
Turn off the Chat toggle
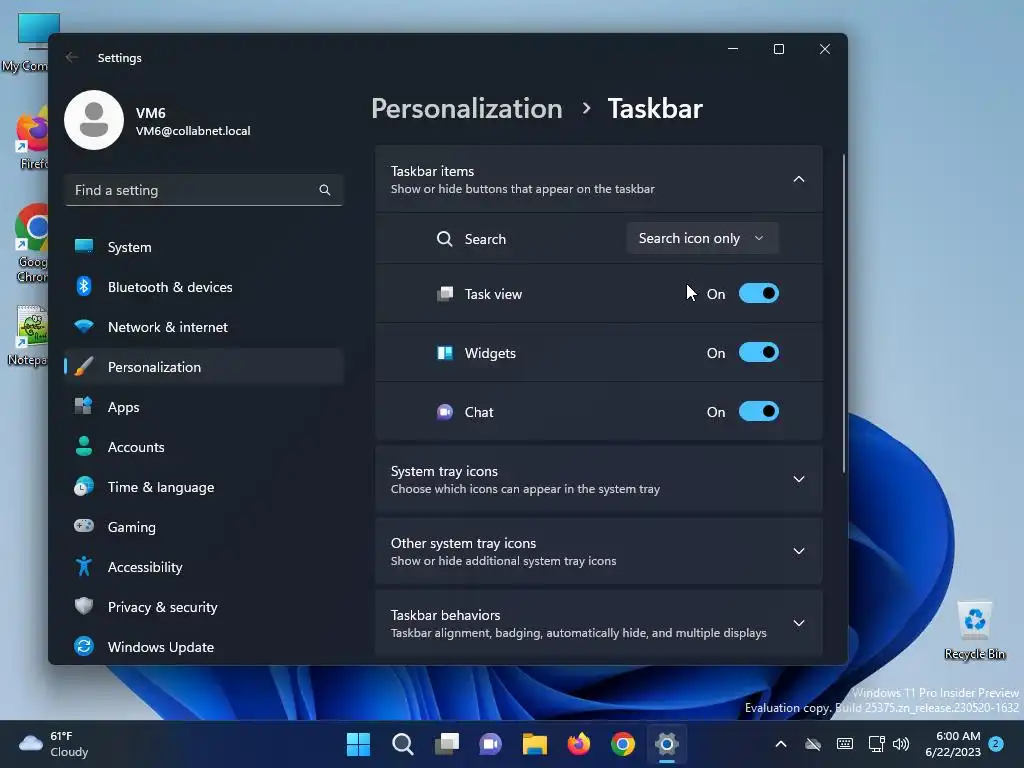click(759, 412)
